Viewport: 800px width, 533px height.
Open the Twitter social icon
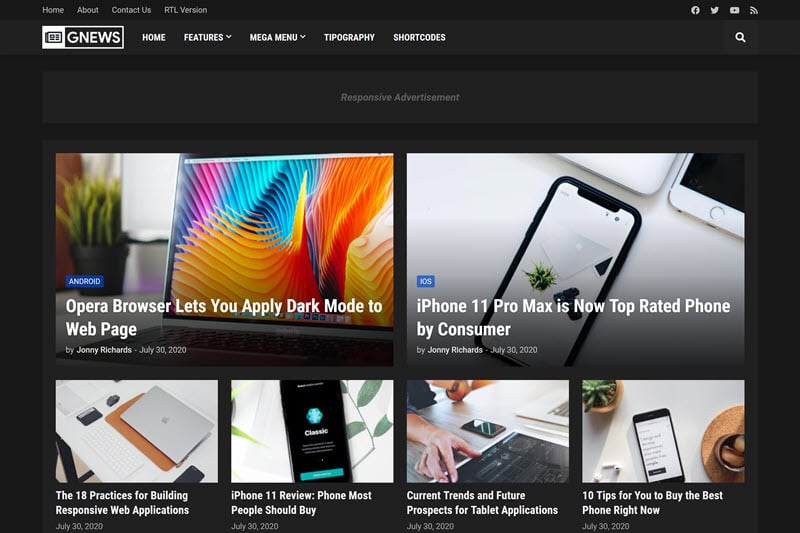(714, 10)
